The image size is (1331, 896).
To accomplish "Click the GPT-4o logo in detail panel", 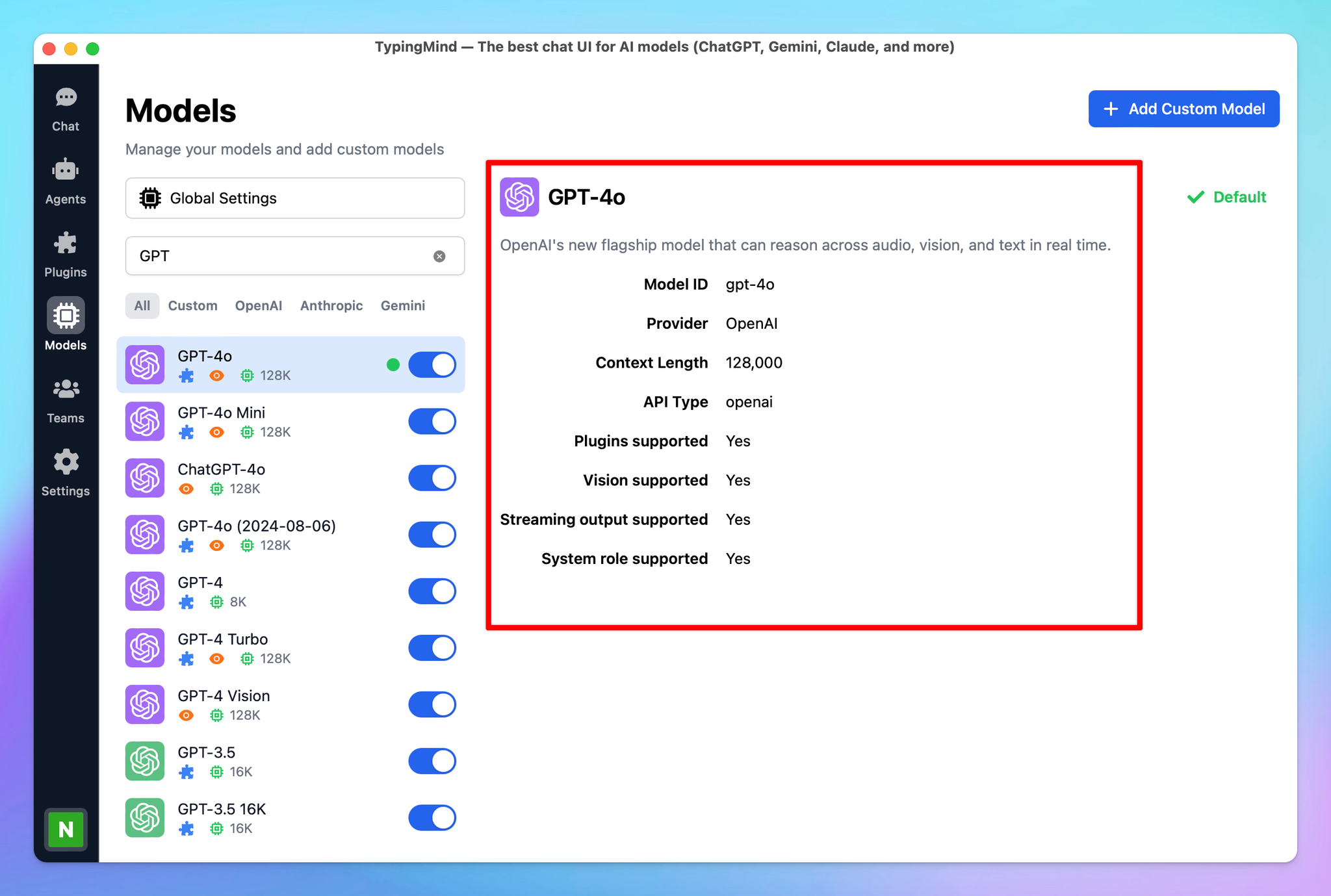I will pos(519,197).
